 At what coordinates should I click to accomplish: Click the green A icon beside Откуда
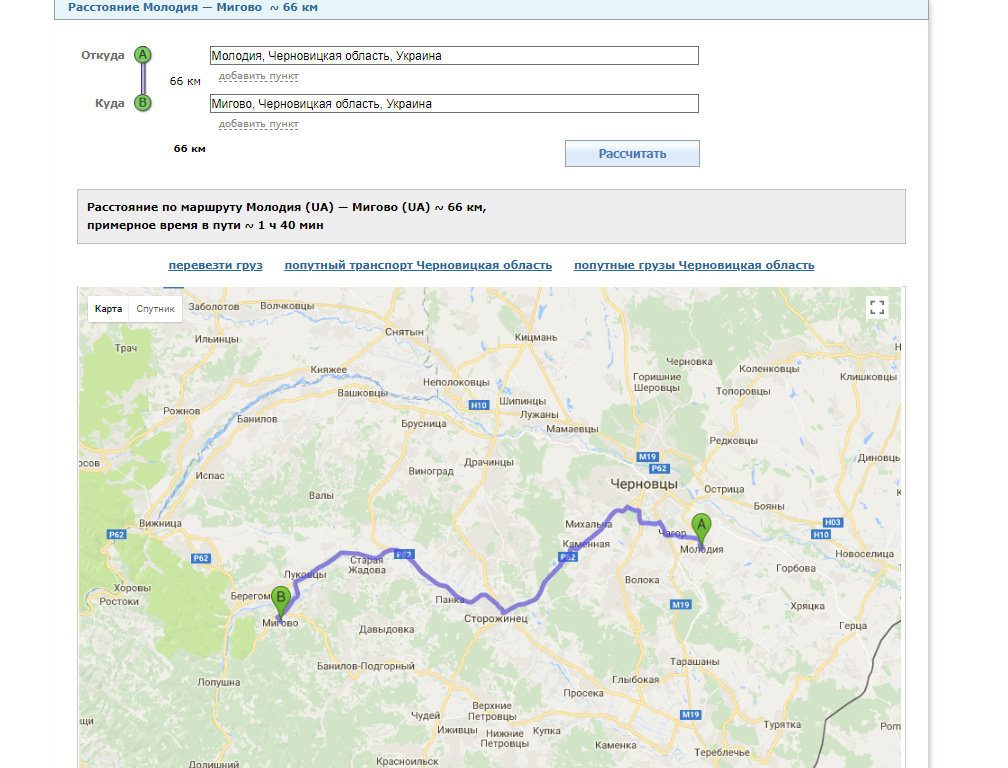pyautogui.click(x=143, y=55)
